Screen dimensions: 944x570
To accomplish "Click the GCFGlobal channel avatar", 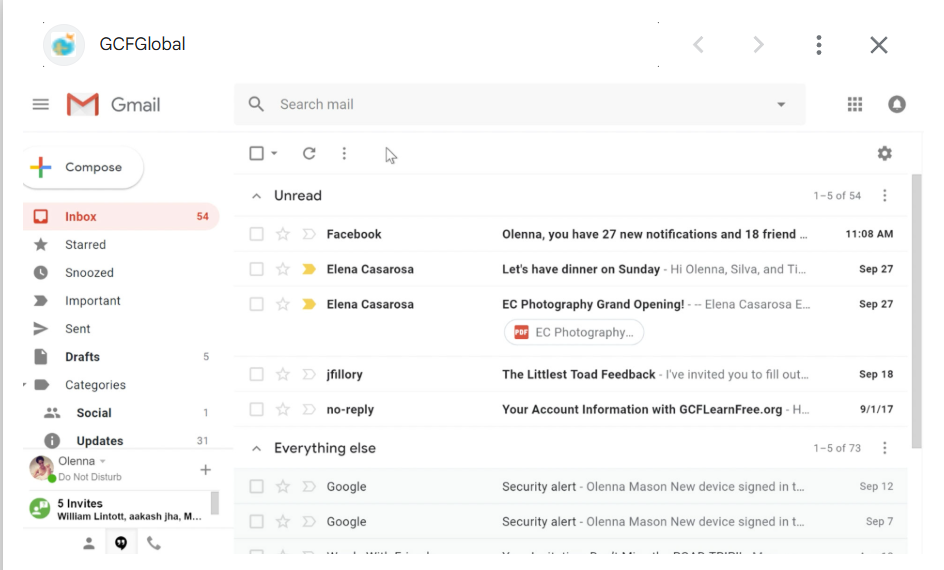I will [64, 45].
